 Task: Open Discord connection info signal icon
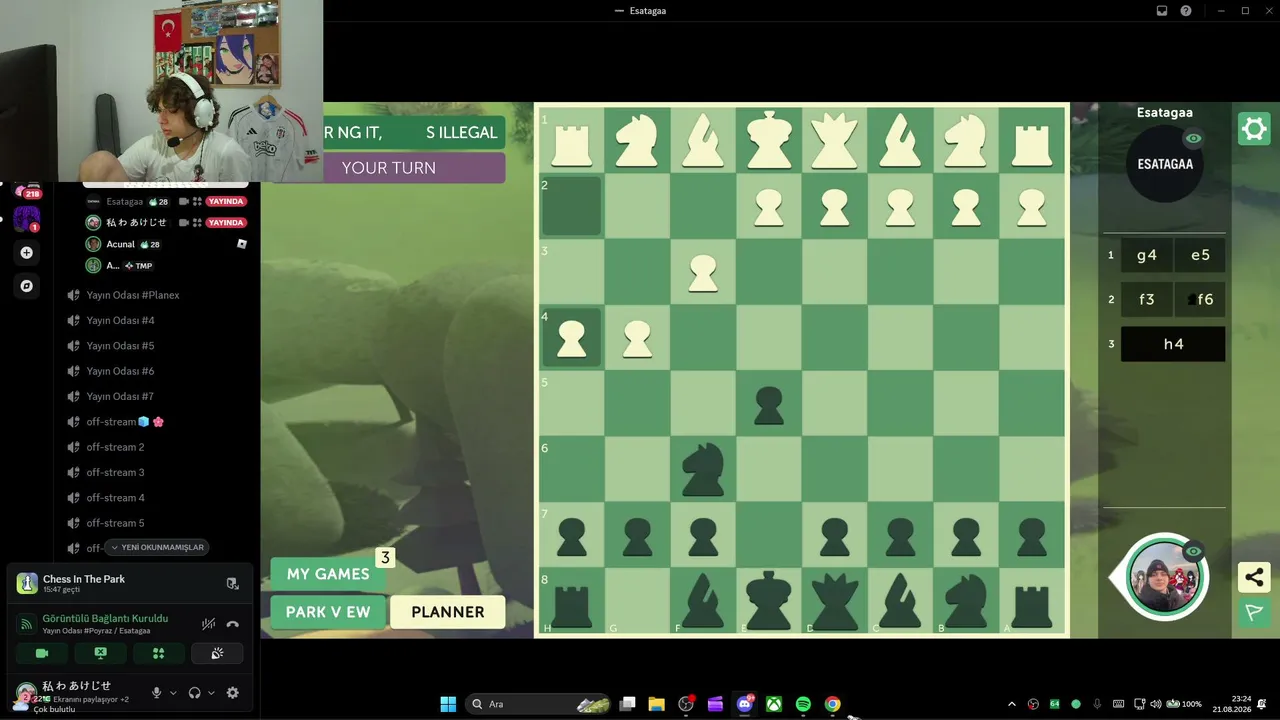click(x=27, y=624)
